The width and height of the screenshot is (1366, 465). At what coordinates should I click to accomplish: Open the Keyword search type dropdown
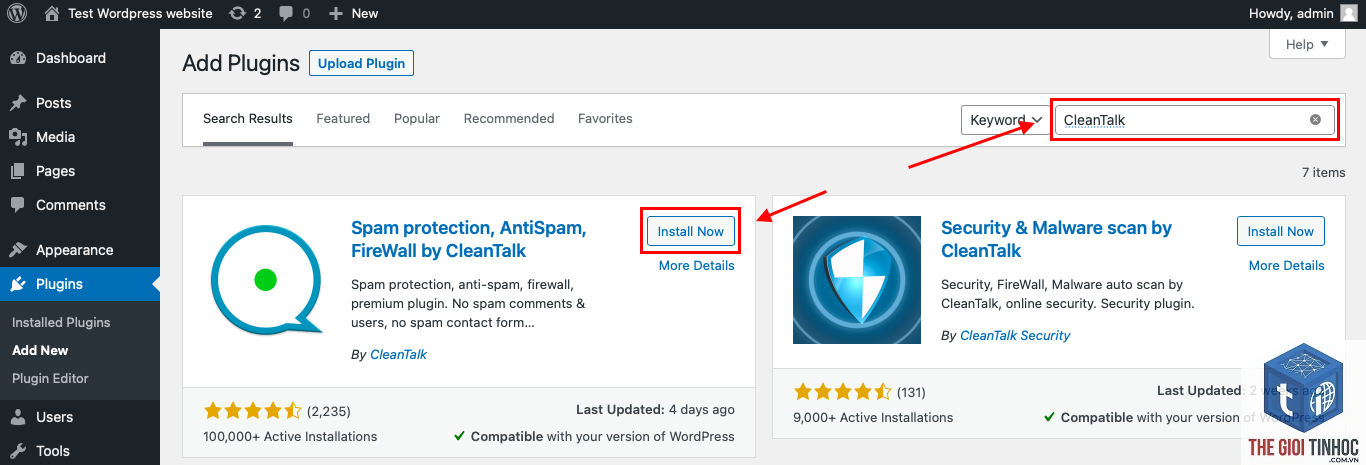[x=1004, y=120]
